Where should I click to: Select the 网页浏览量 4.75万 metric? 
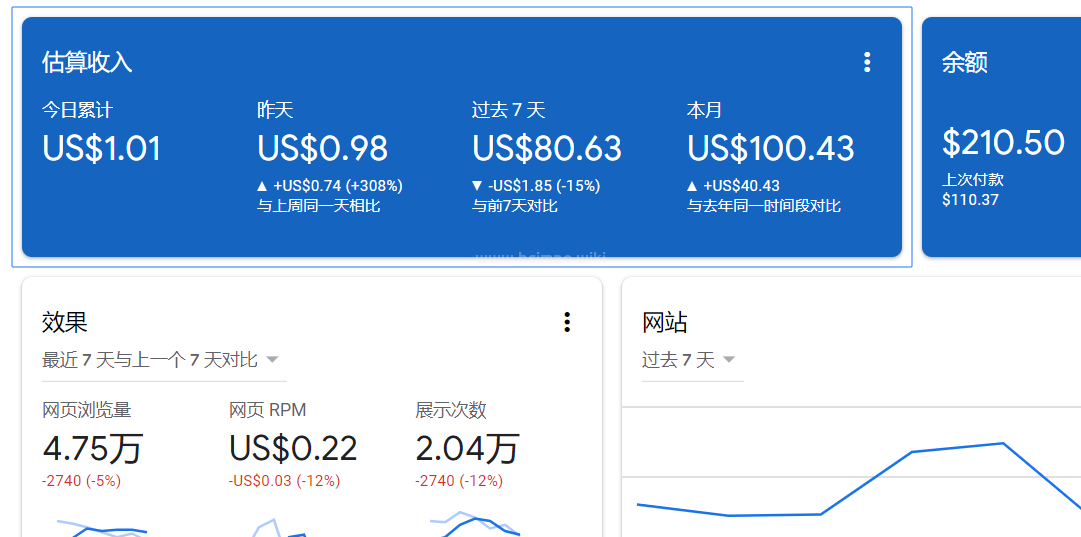pyautogui.click(x=93, y=448)
